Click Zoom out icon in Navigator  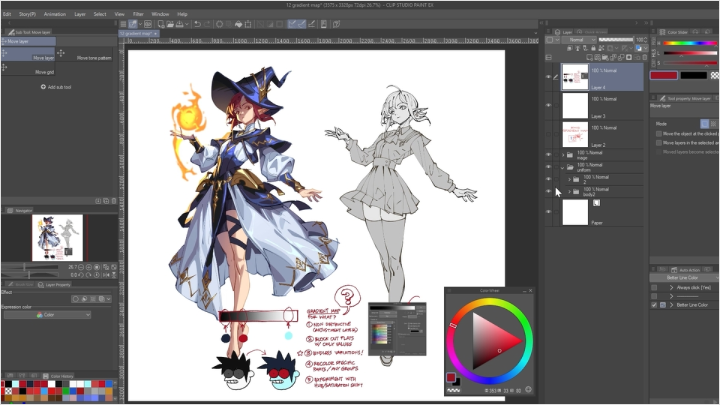81,267
